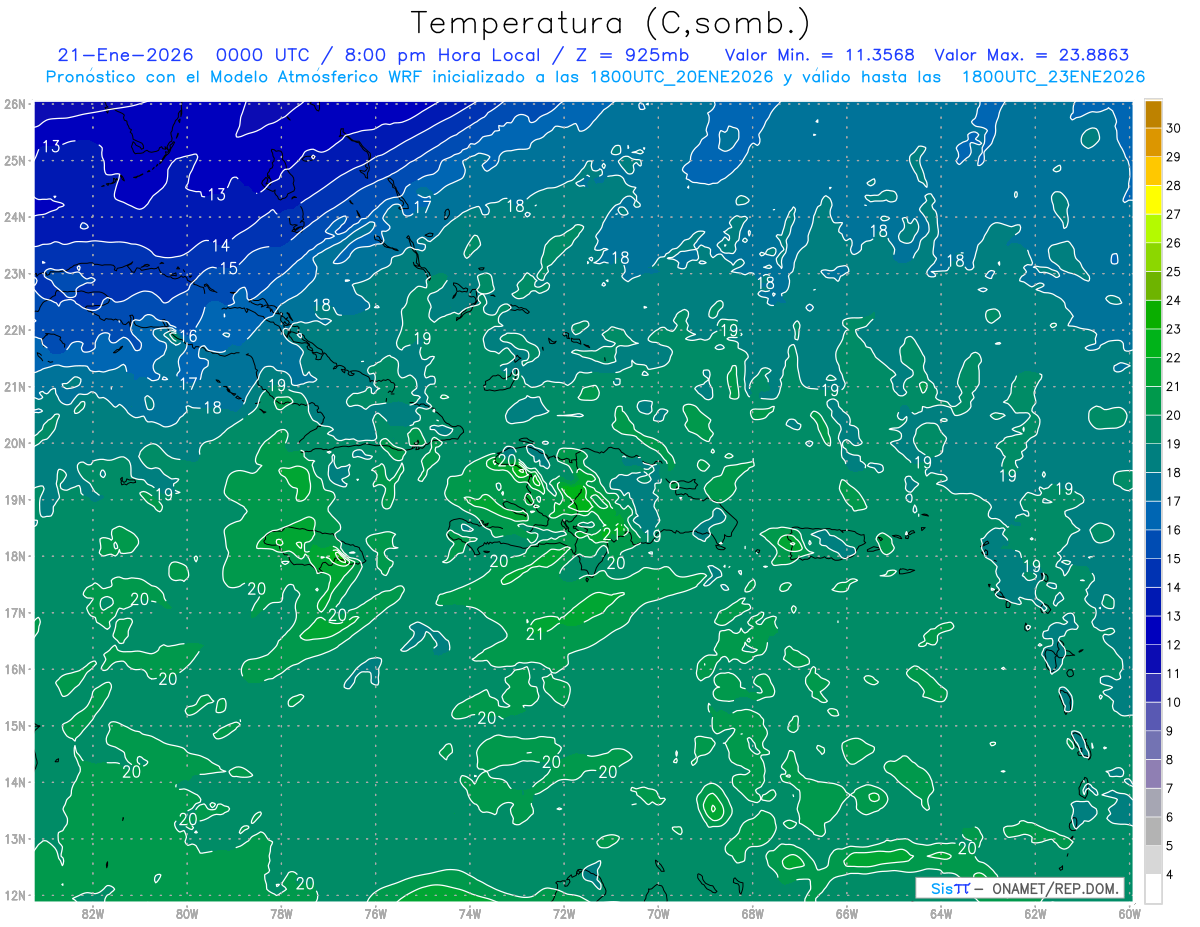Click longitude axis label "72W"
Screen dimensions: 1200x927
[x=564, y=913]
